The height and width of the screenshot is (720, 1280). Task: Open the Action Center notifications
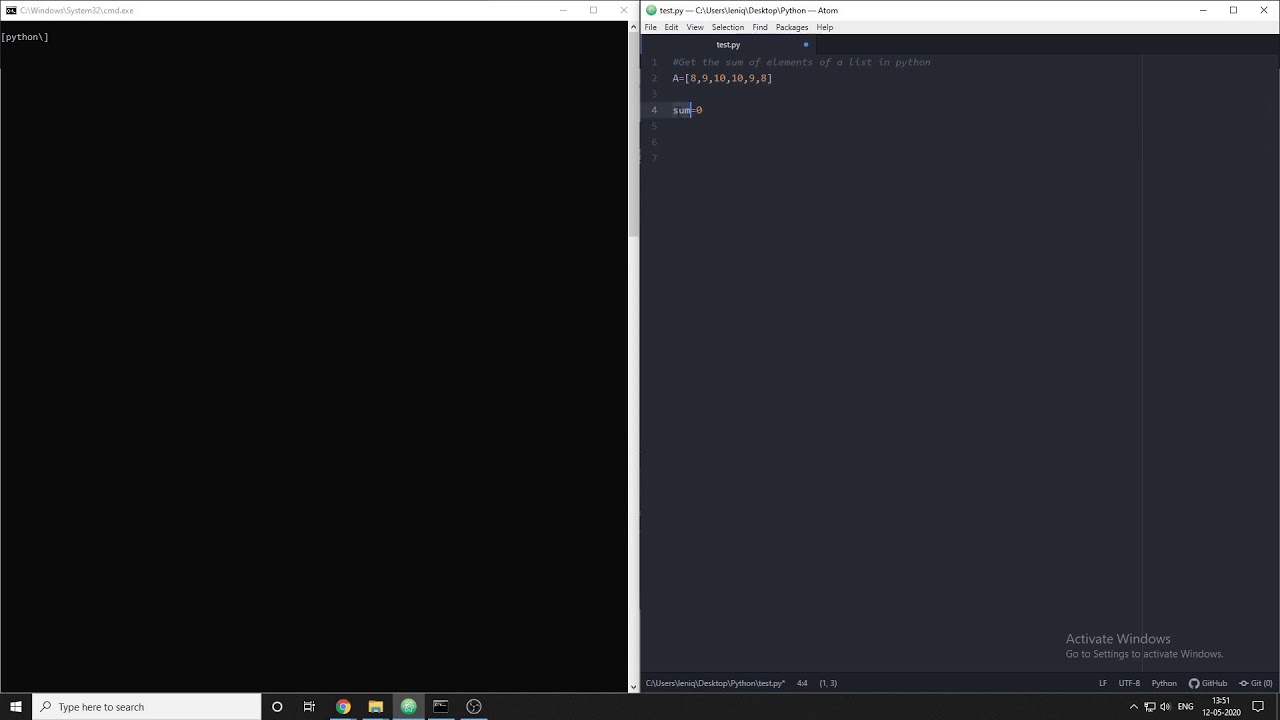tap(1258, 706)
